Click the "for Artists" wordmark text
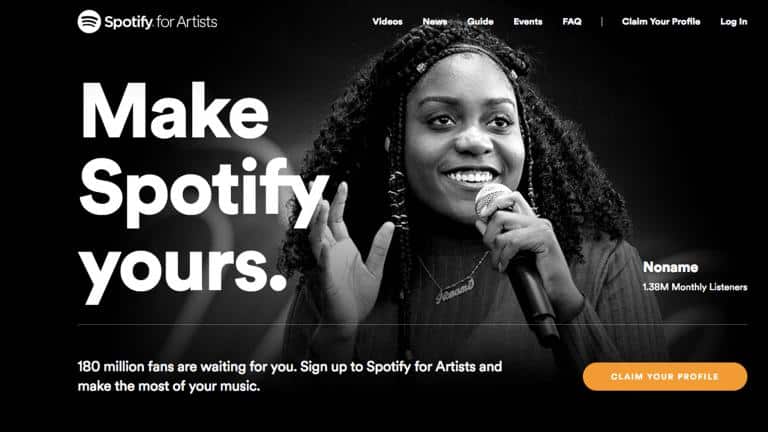 187,22
